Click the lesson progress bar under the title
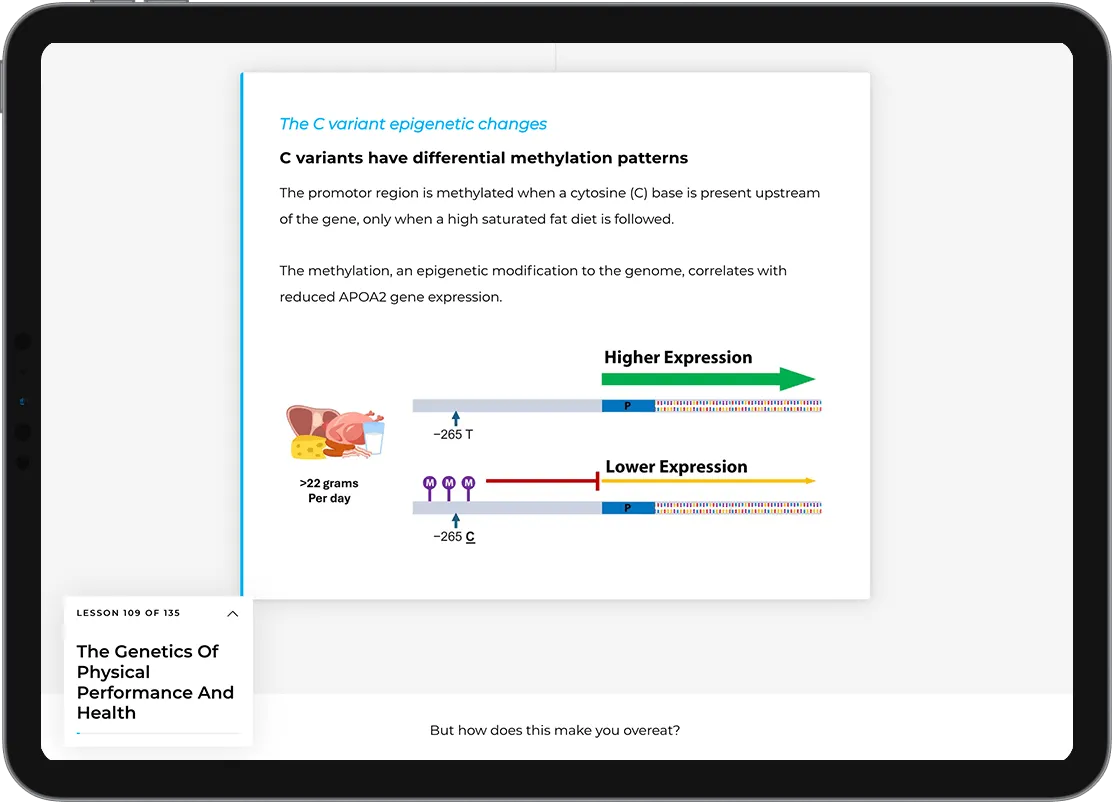Viewport: 1112px width, 802px height. point(159,733)
